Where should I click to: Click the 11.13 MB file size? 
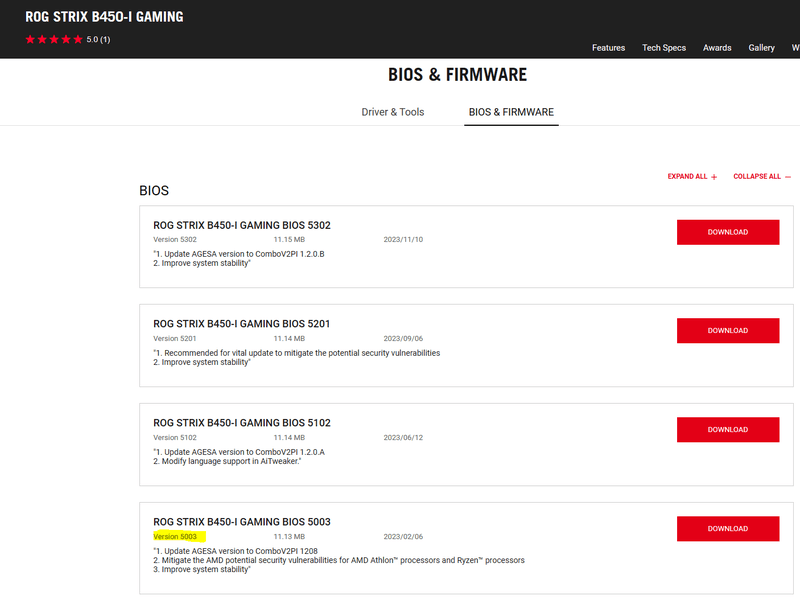point(289,536)
